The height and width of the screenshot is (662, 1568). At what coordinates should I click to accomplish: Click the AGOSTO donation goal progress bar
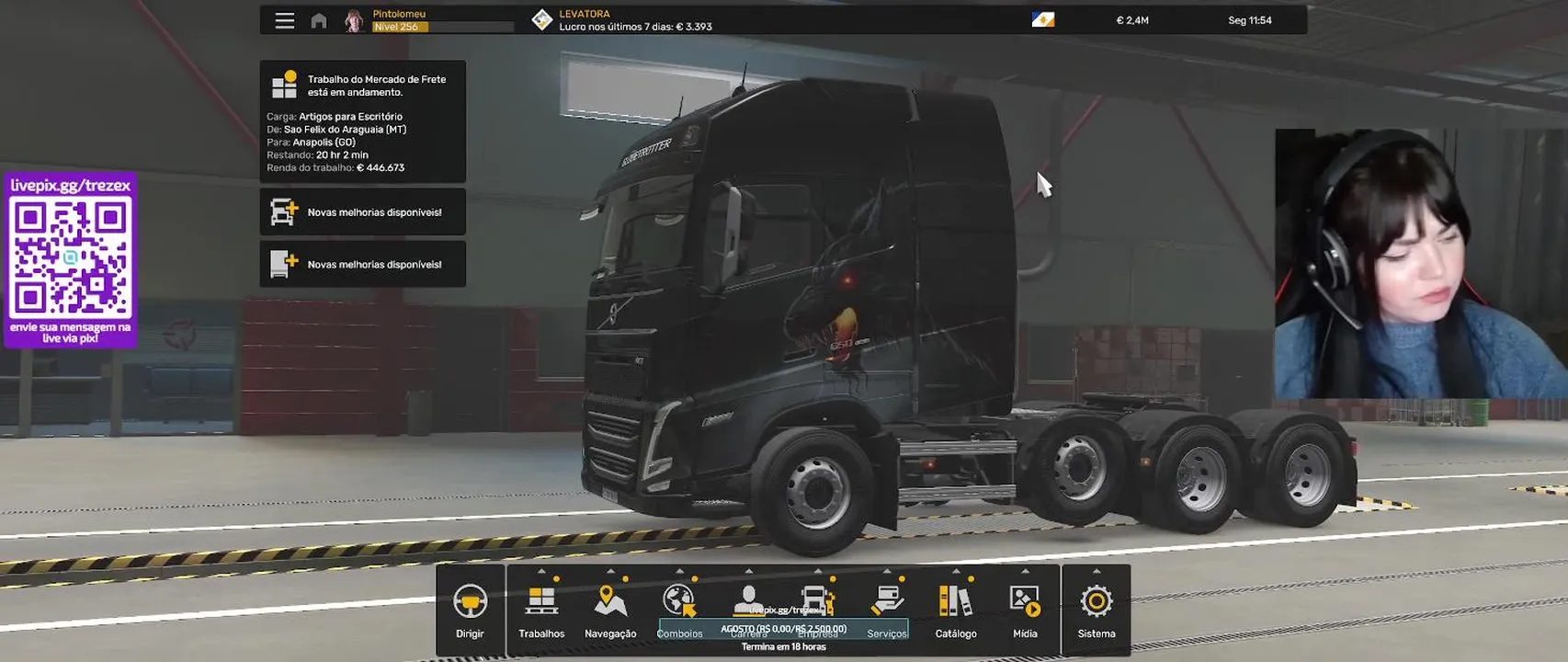point(783,629)
